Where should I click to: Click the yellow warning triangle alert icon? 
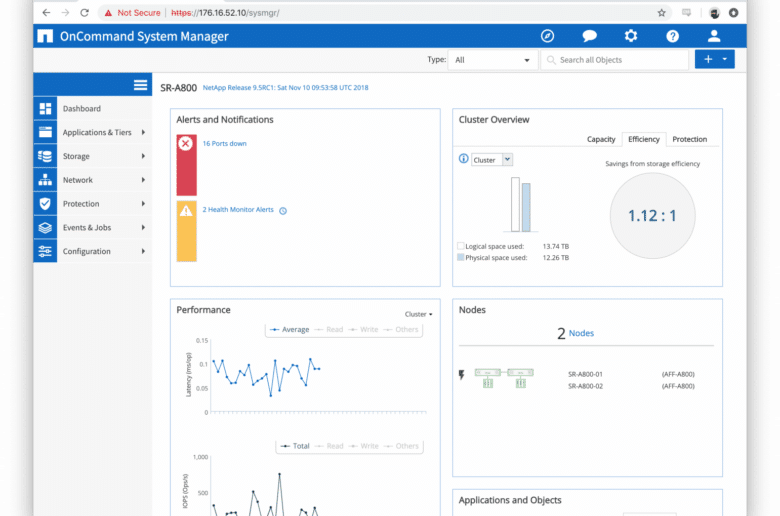(x=186, y=211)
